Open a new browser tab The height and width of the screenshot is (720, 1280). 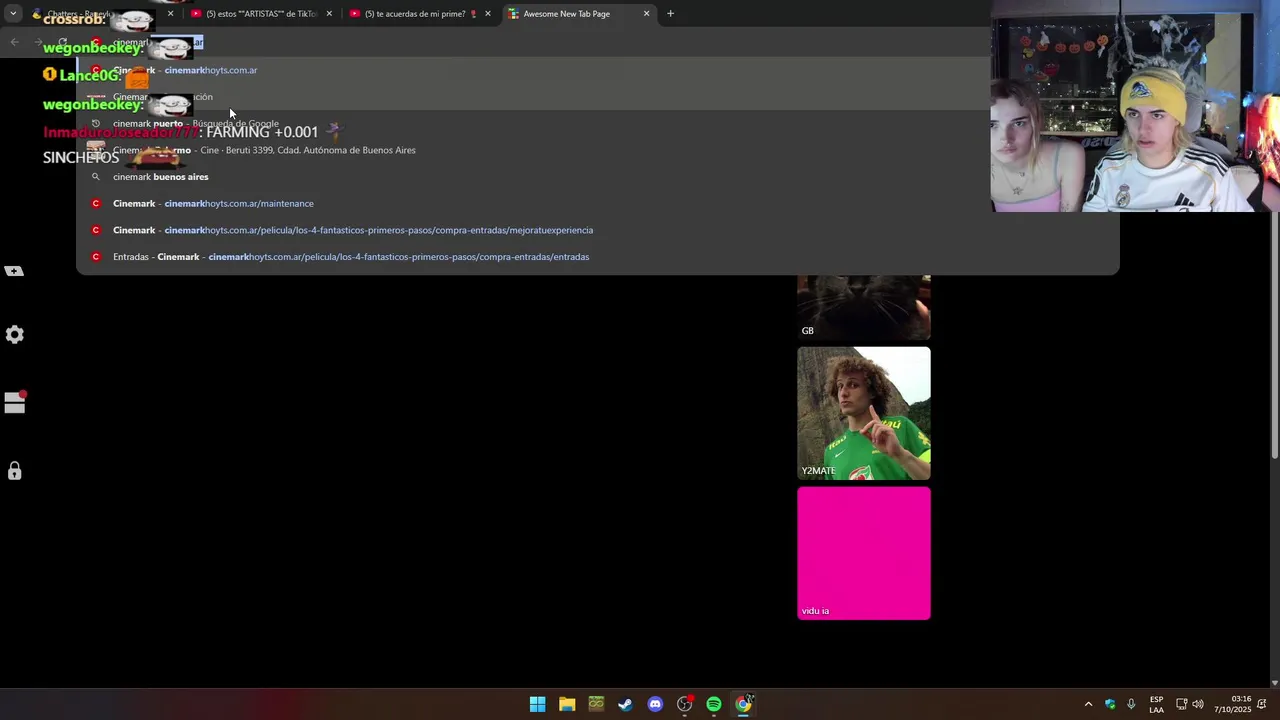(670, 14)
